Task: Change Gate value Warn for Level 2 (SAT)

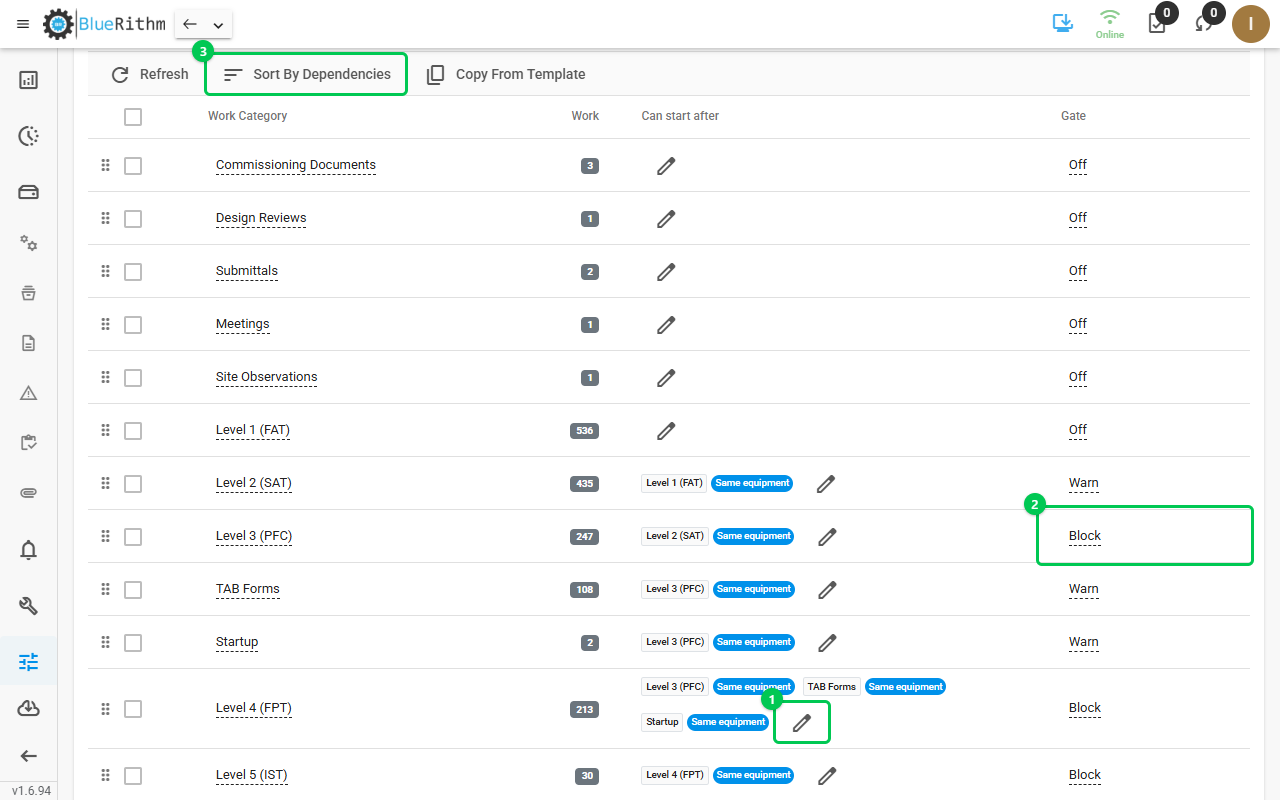Action: pos(1084,483)
